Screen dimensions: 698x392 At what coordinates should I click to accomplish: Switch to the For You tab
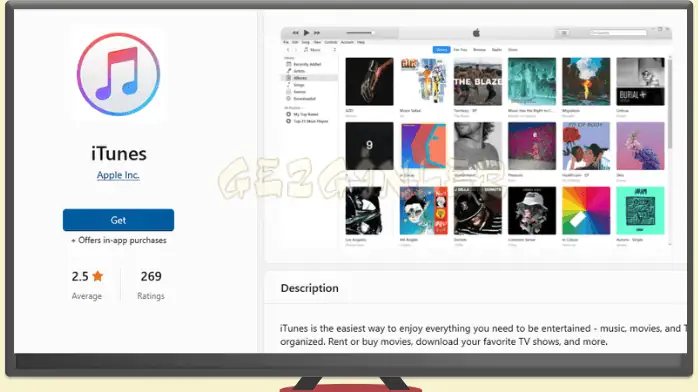coord(460,50)
